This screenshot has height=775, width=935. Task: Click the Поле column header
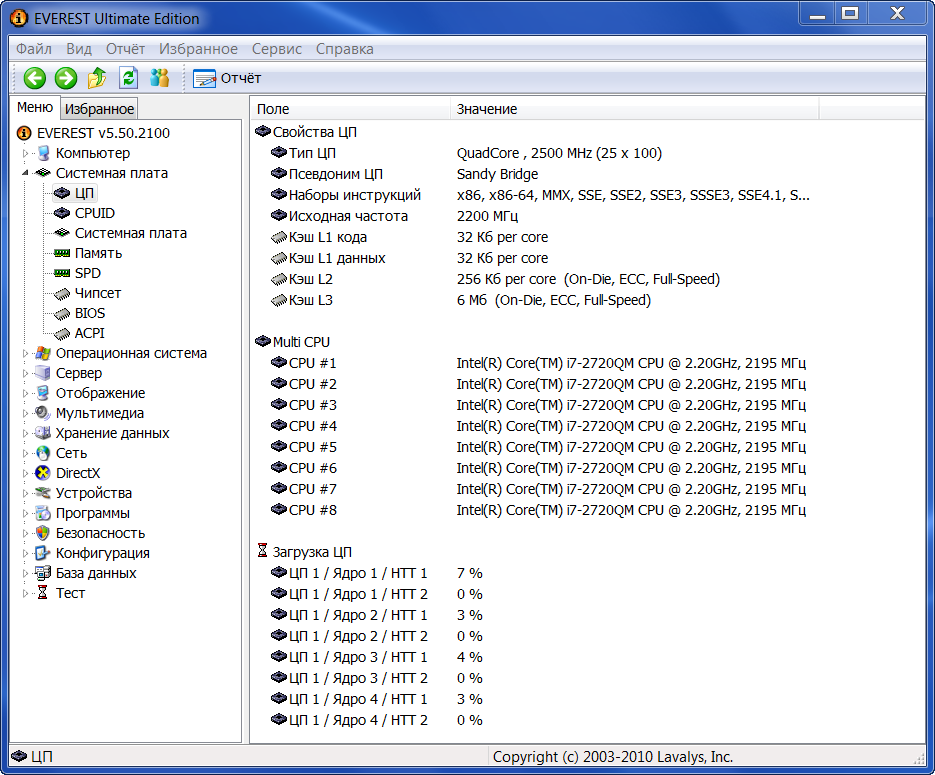pyautogui.click(x=351, y=109)
